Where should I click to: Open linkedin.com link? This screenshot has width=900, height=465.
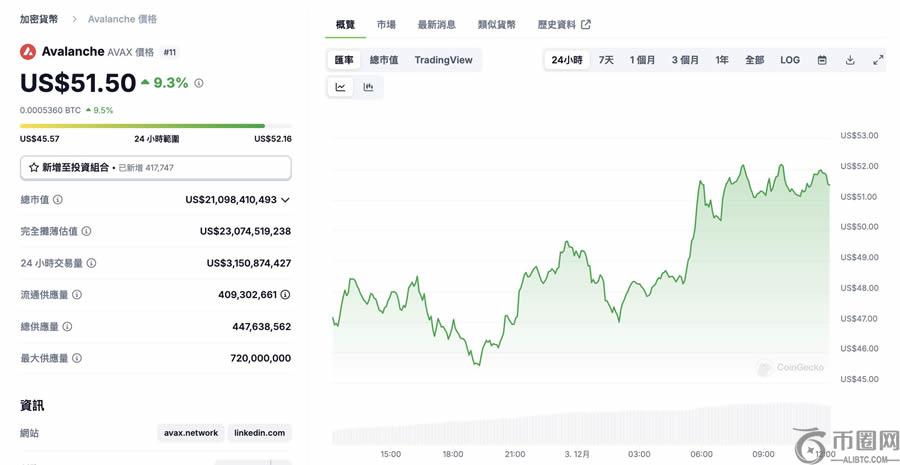(259, 433)
